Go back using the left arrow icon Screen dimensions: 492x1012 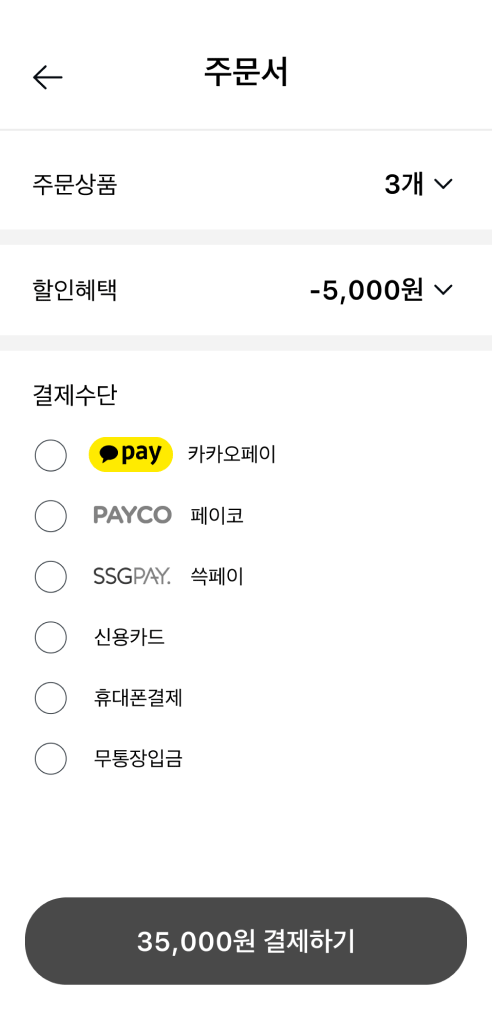pos(48,77)
